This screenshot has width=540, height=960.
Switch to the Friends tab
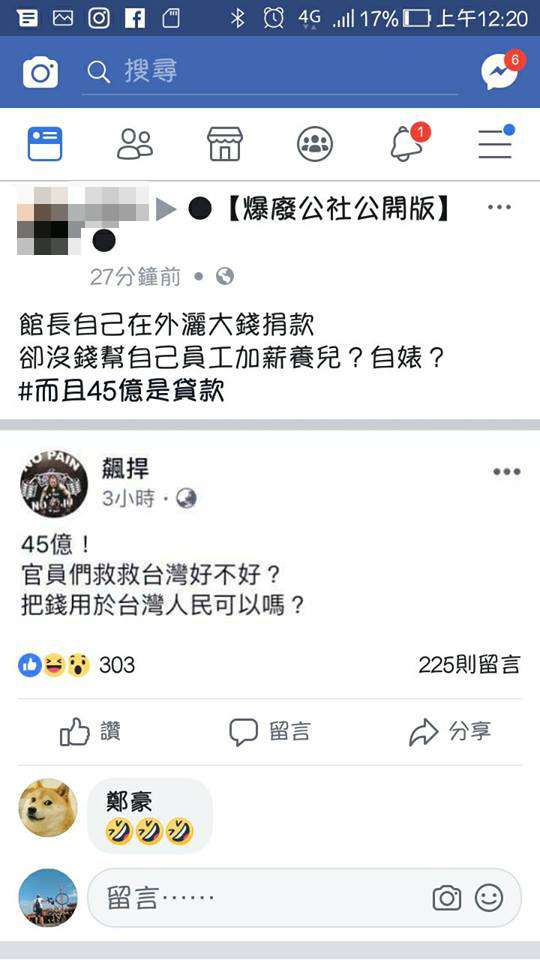click(x=135, y=144)
